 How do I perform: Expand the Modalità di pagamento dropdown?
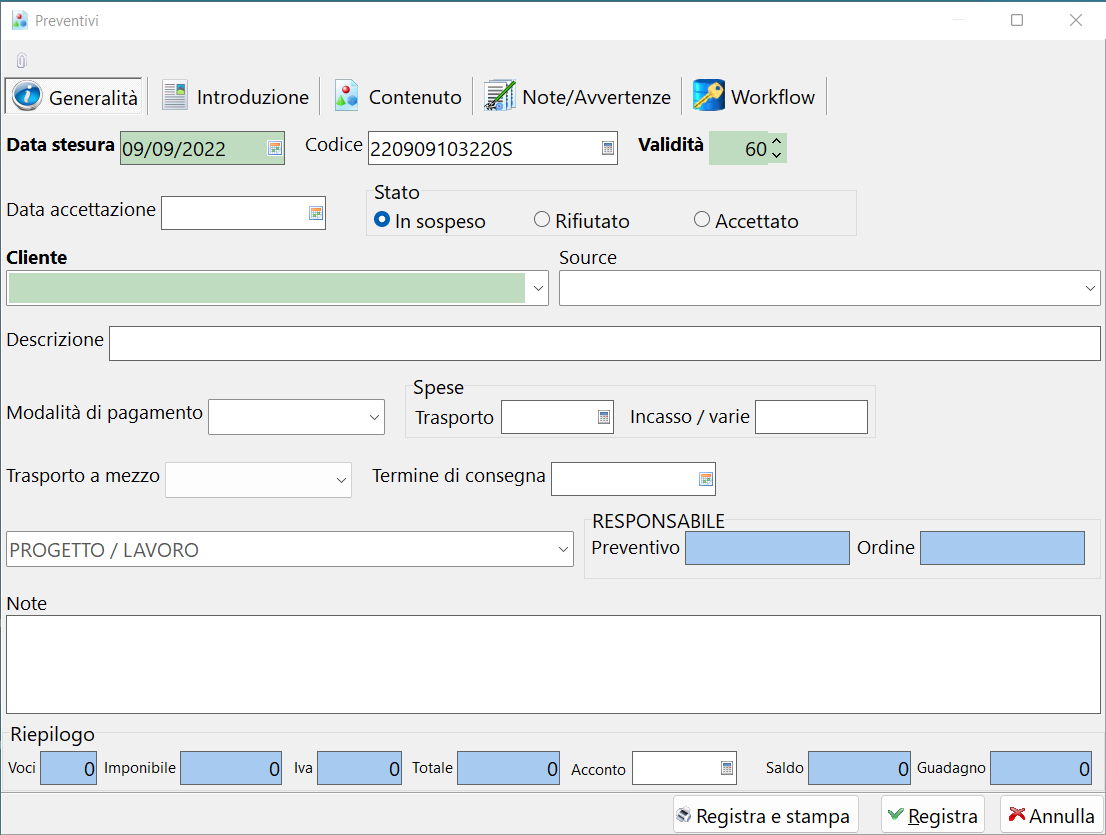coord(374,418)
